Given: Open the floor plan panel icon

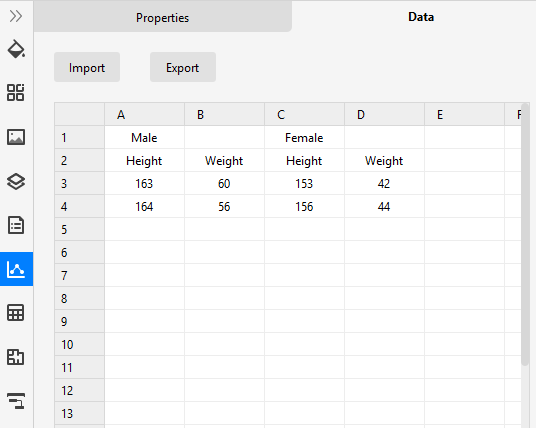Looking at the screenshot, I should coord(16,357).
